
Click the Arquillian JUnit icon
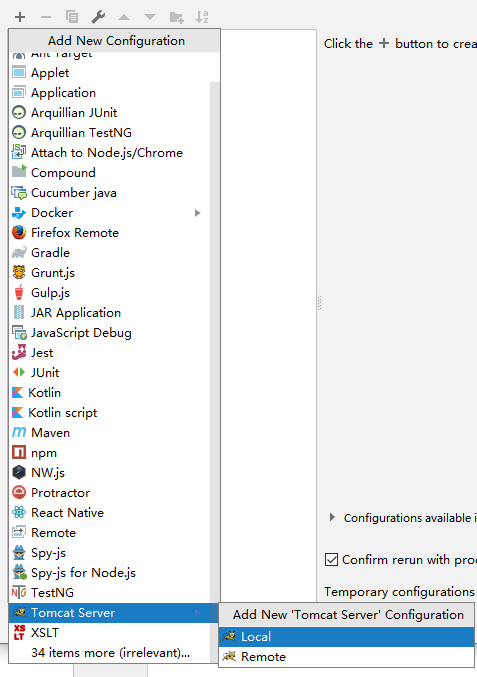(19, 112)
